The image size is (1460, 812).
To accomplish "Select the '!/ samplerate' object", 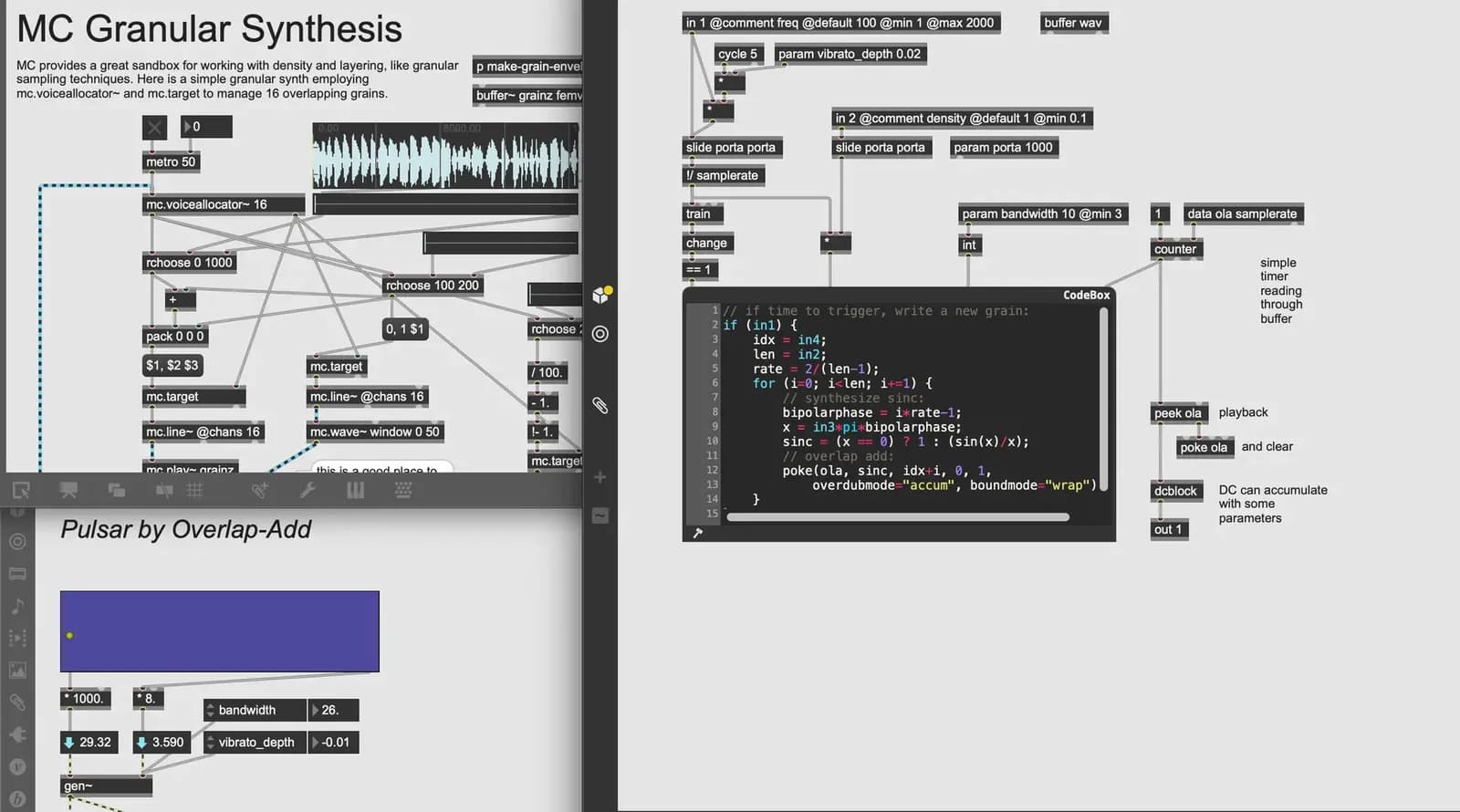I will click(723, 175).
